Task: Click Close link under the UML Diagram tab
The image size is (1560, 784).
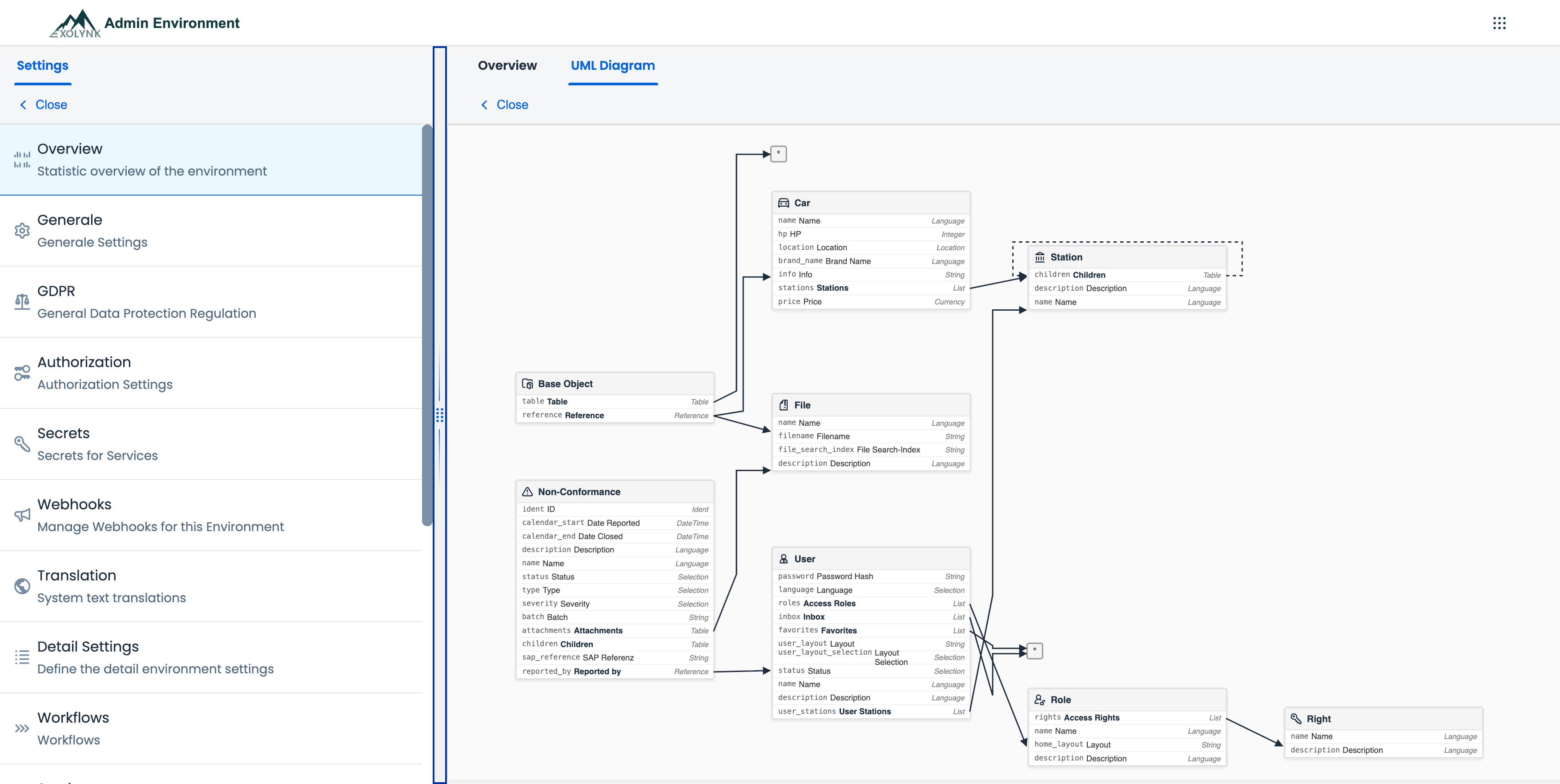Action: 512,105
